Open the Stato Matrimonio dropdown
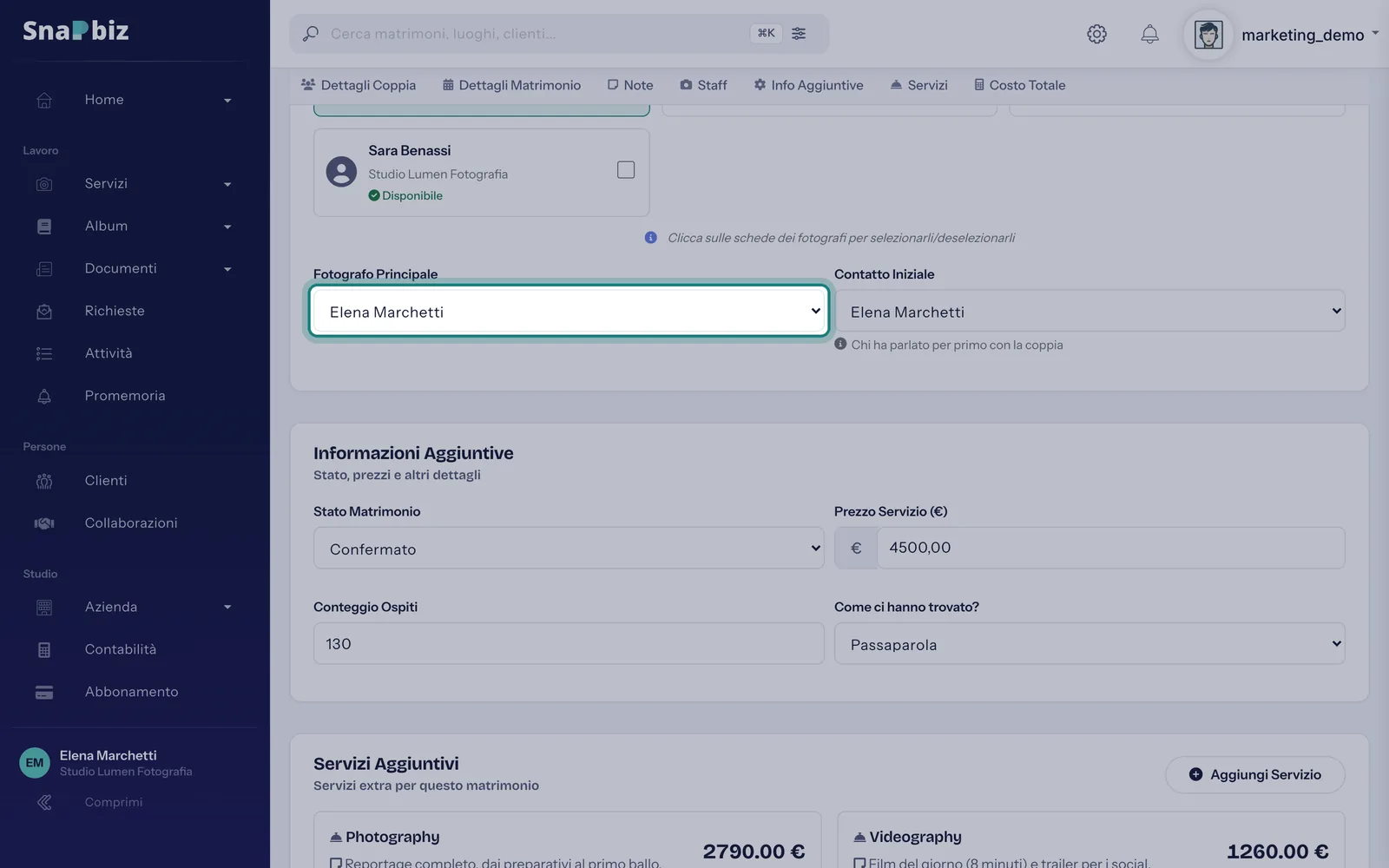1389x868 pixels. click(x=569, y=548)
